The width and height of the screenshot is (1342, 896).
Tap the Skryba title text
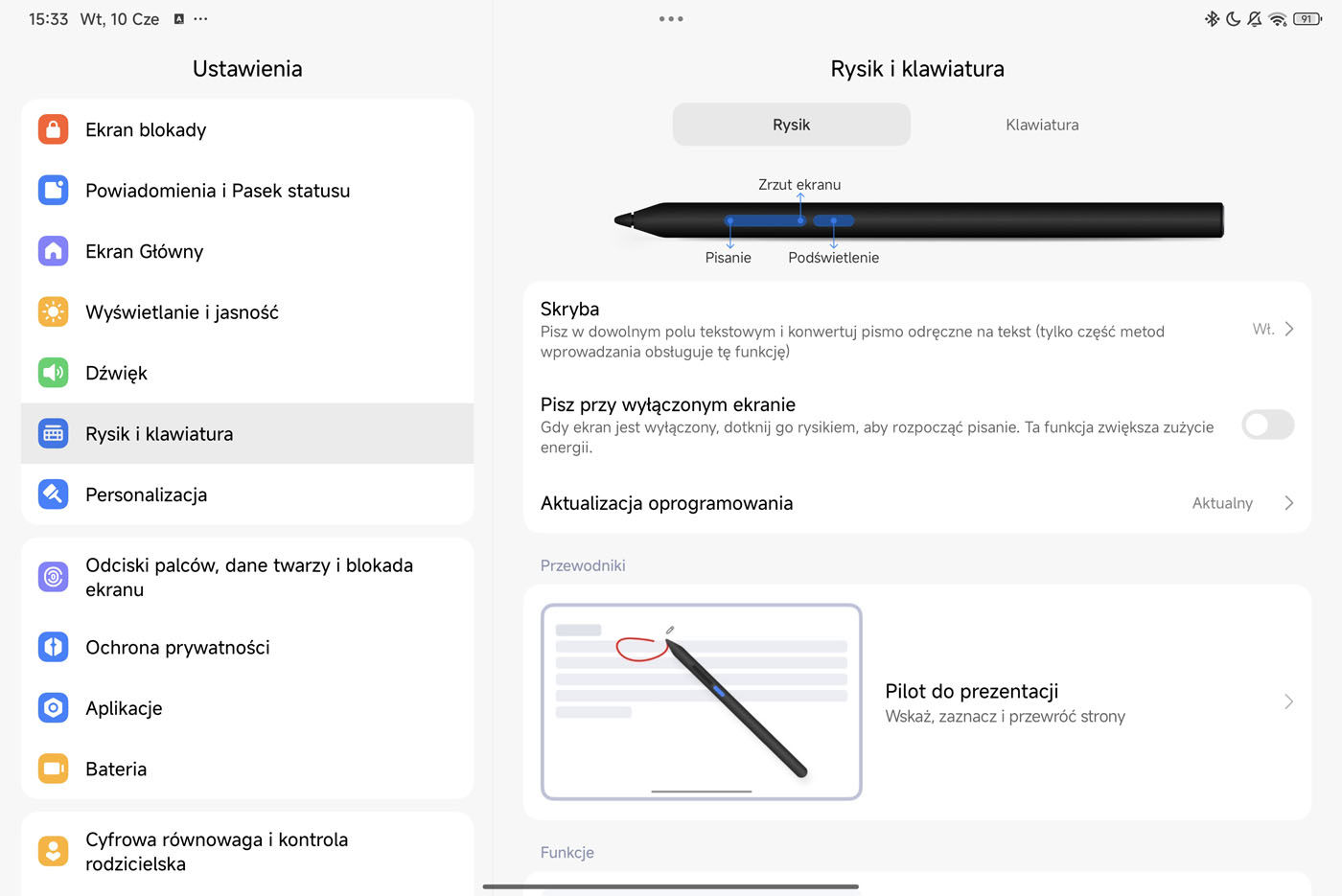(x=569, y=309)
